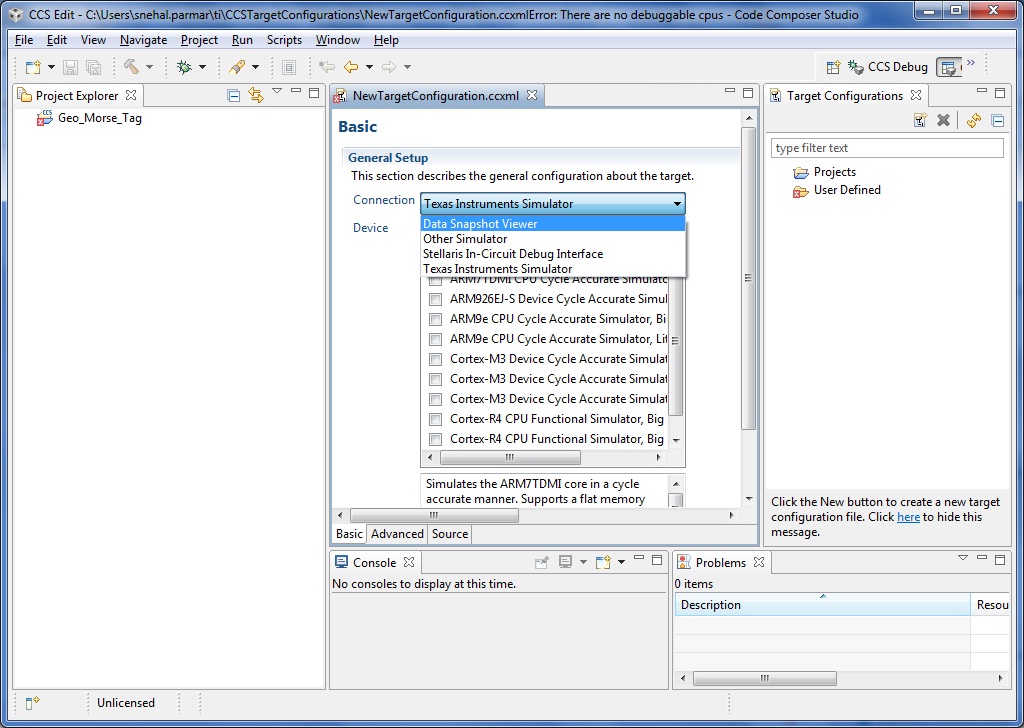This screenshot has height=728, width=1024.
Task: Toggle Link with Editor in Project Explorer
Action: pos(255,96)
